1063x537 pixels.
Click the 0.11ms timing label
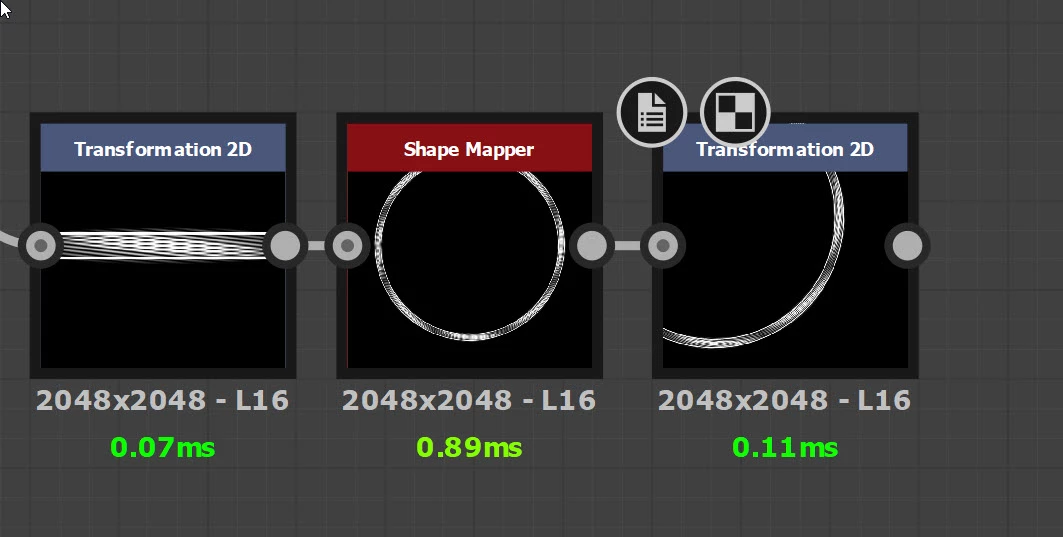(x=785, y=448)
